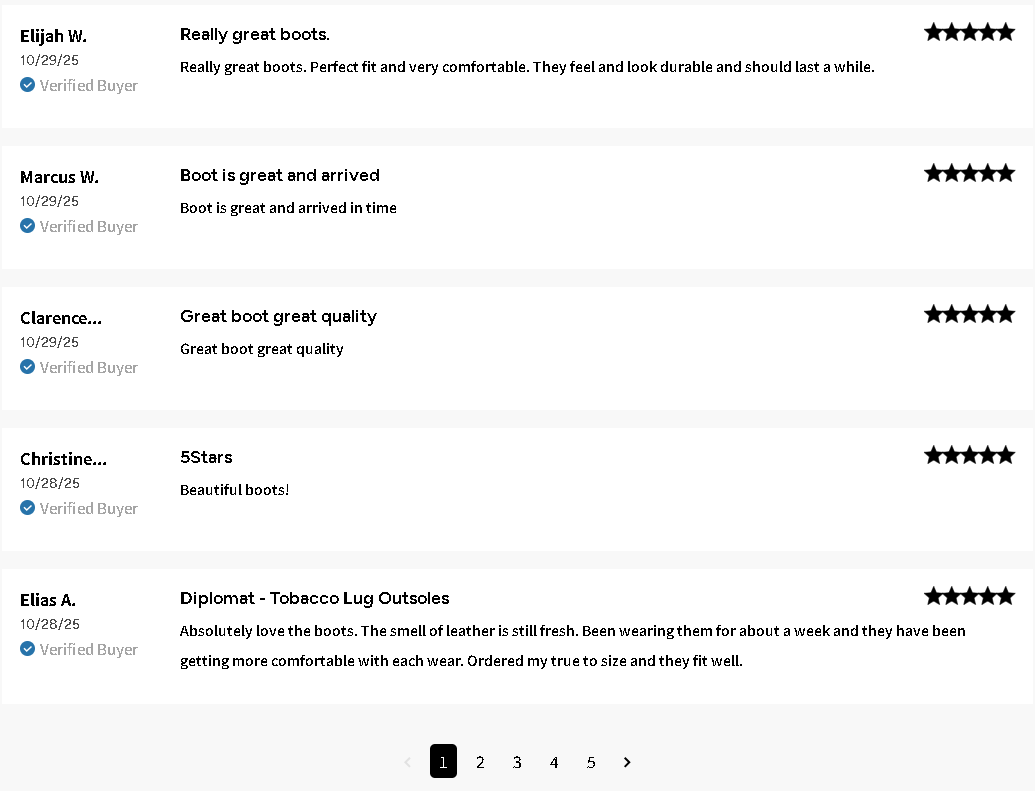Click the previous page arrow
The width and height of the screenshot is (1035, 791).
pos(407,762)
